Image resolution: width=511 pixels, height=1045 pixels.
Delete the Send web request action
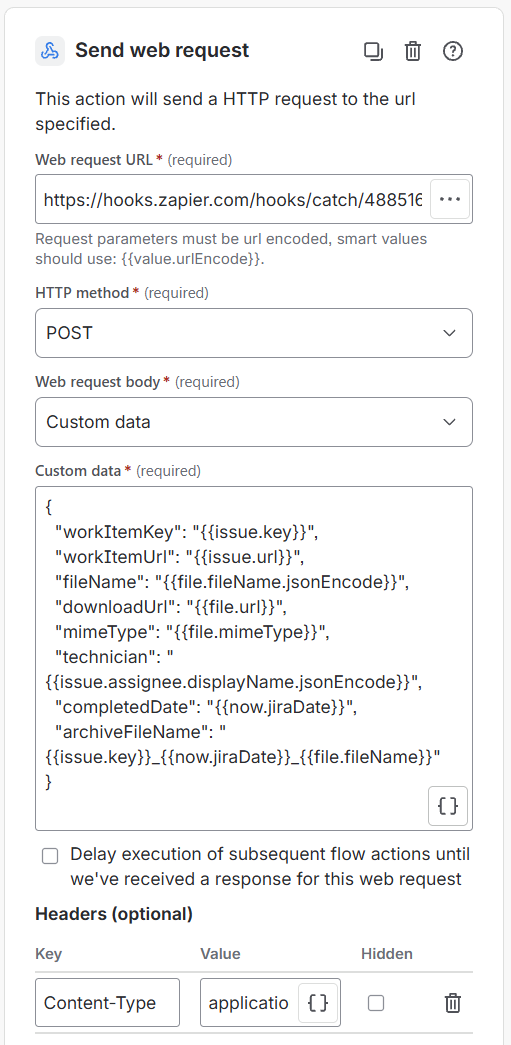pos(413,51)
